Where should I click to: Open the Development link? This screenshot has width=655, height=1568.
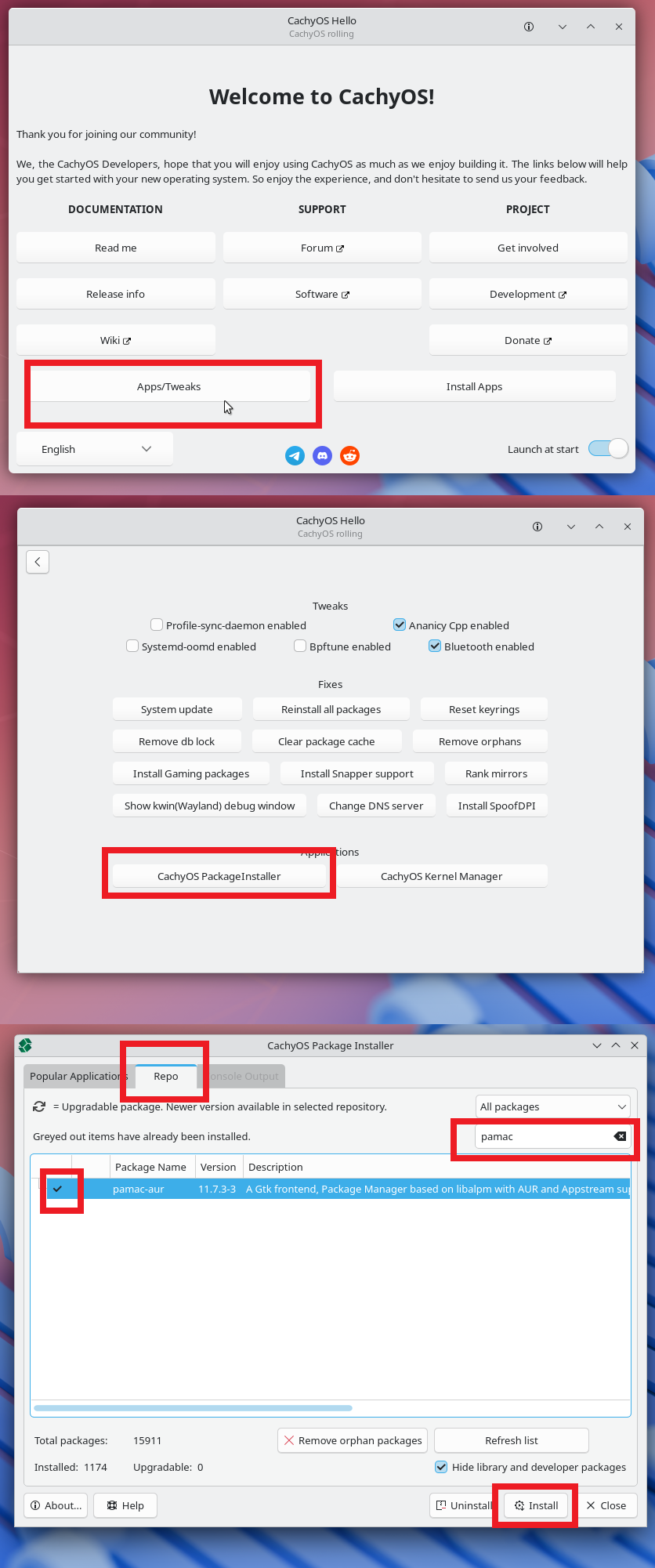point(528,294)
